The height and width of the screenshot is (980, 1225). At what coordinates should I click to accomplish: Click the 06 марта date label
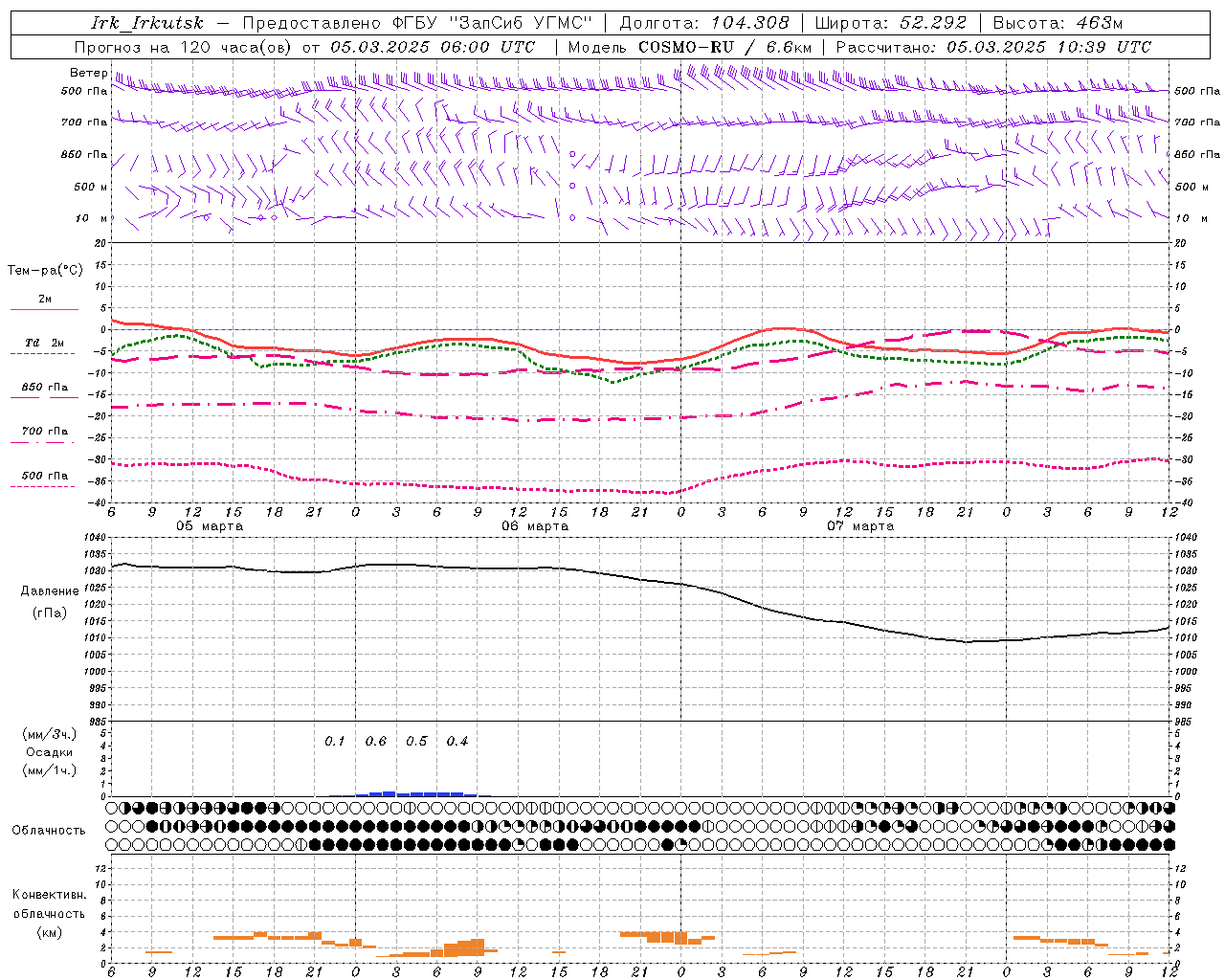coord(535,525)
